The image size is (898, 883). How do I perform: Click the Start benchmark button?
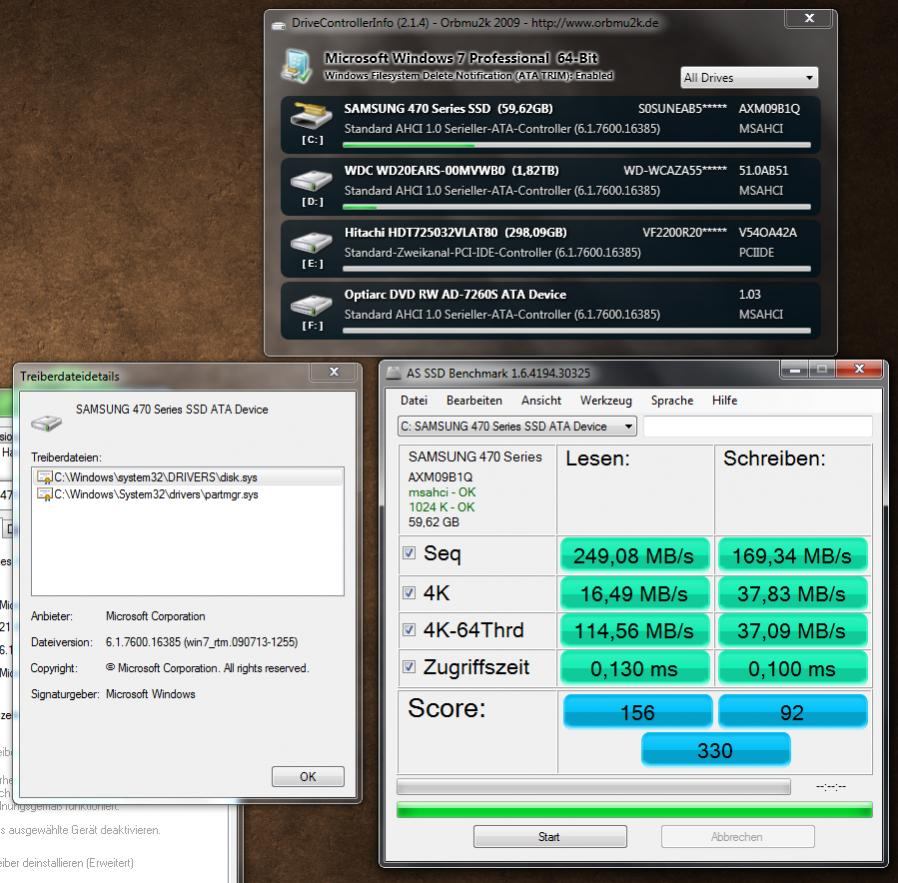click(550, 837)
